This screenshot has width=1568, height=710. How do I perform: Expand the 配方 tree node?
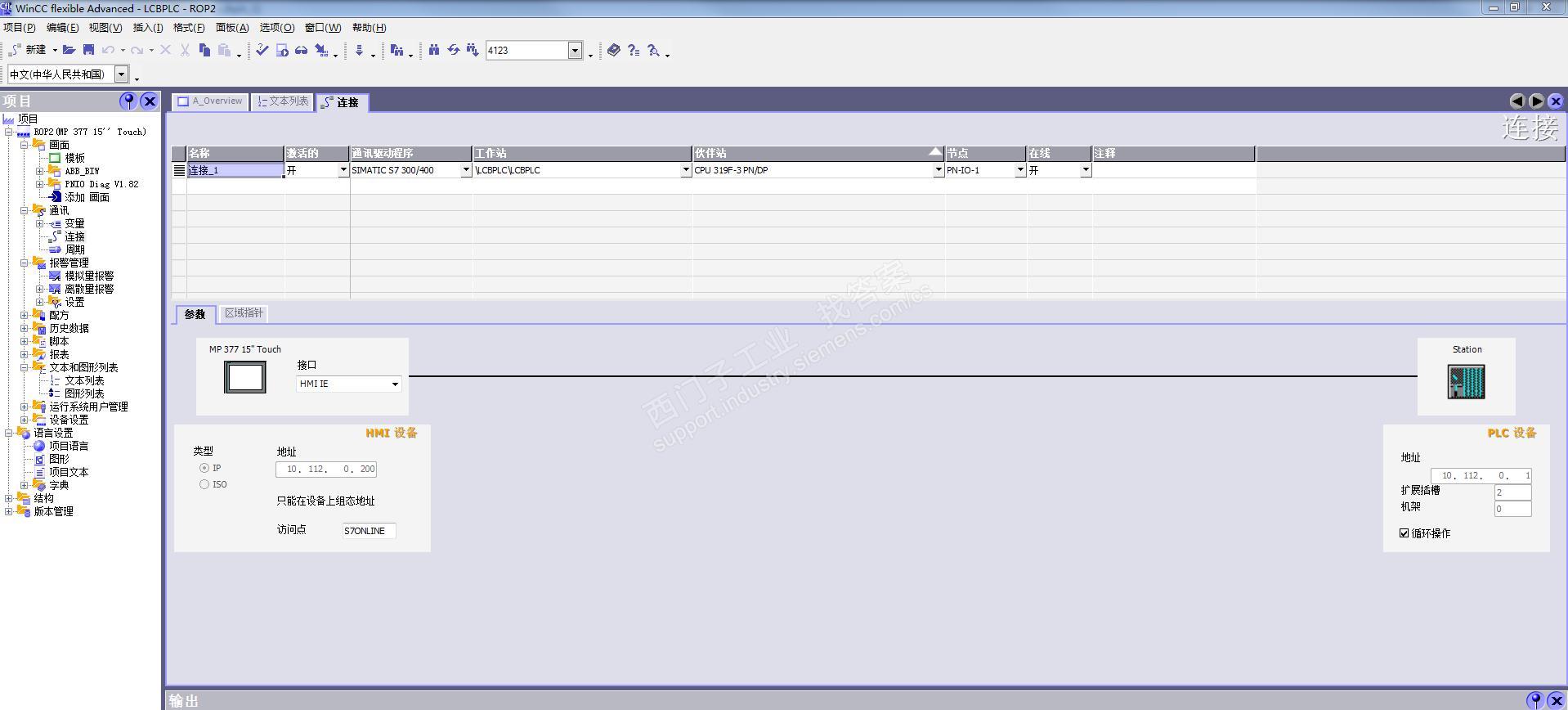tap(25, 315)
